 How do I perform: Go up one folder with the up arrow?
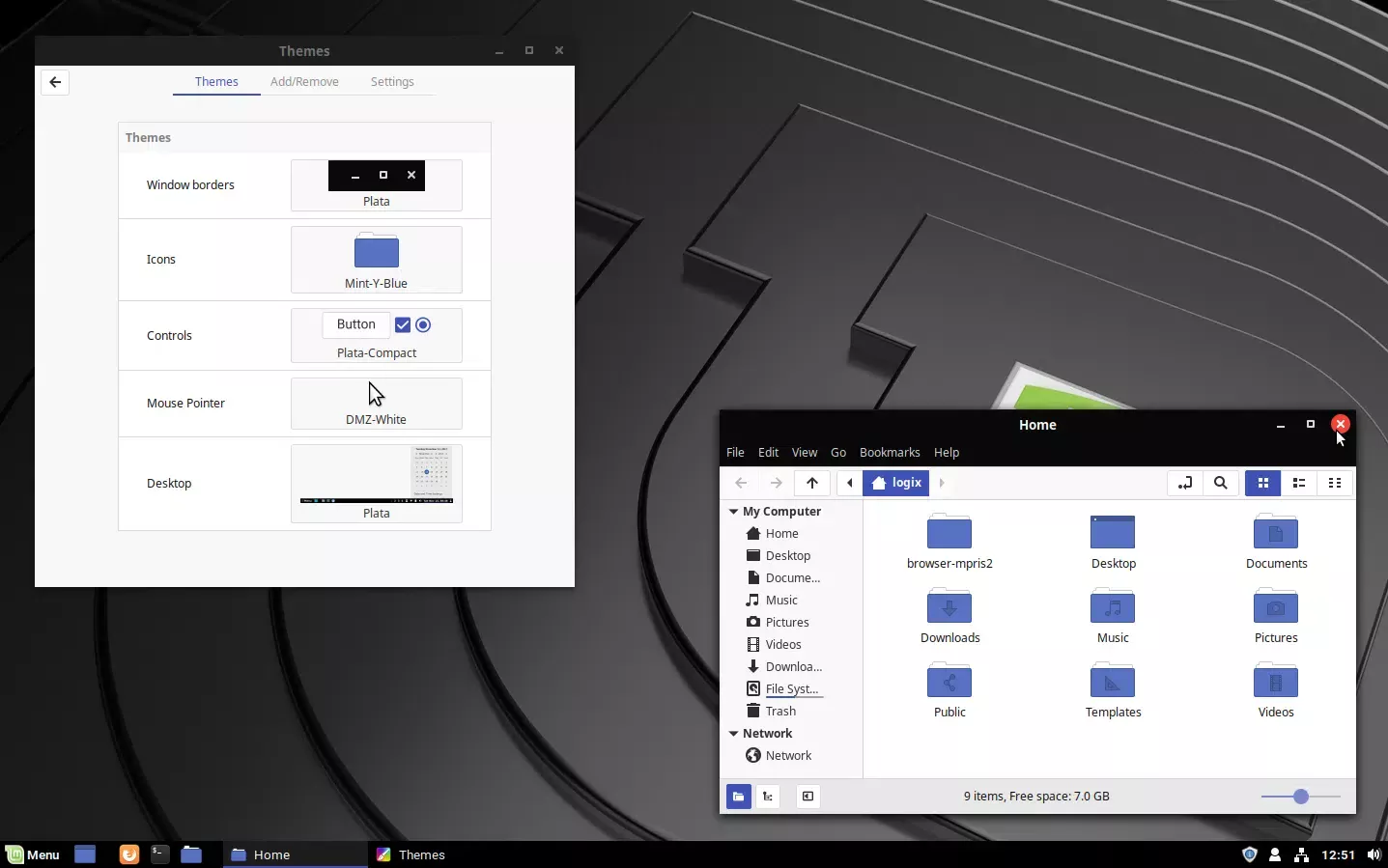click(x=812, y=483)
